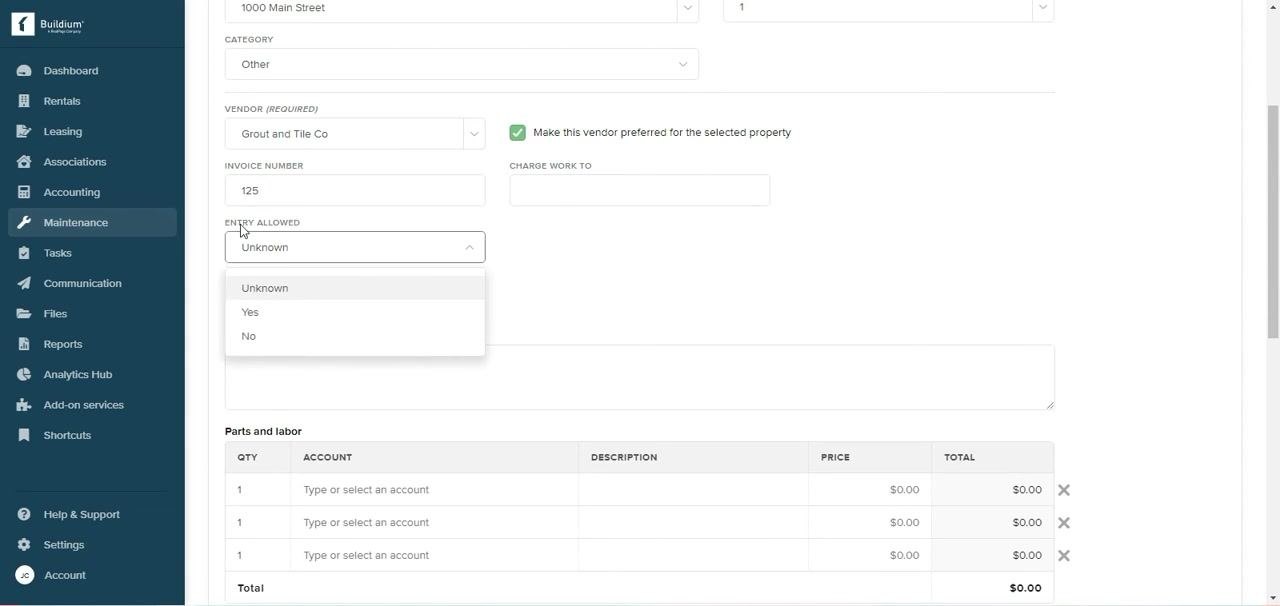Remove the third parts and labor row
The height and width of the screenshot is (606, 1280).
[1064, 556]
